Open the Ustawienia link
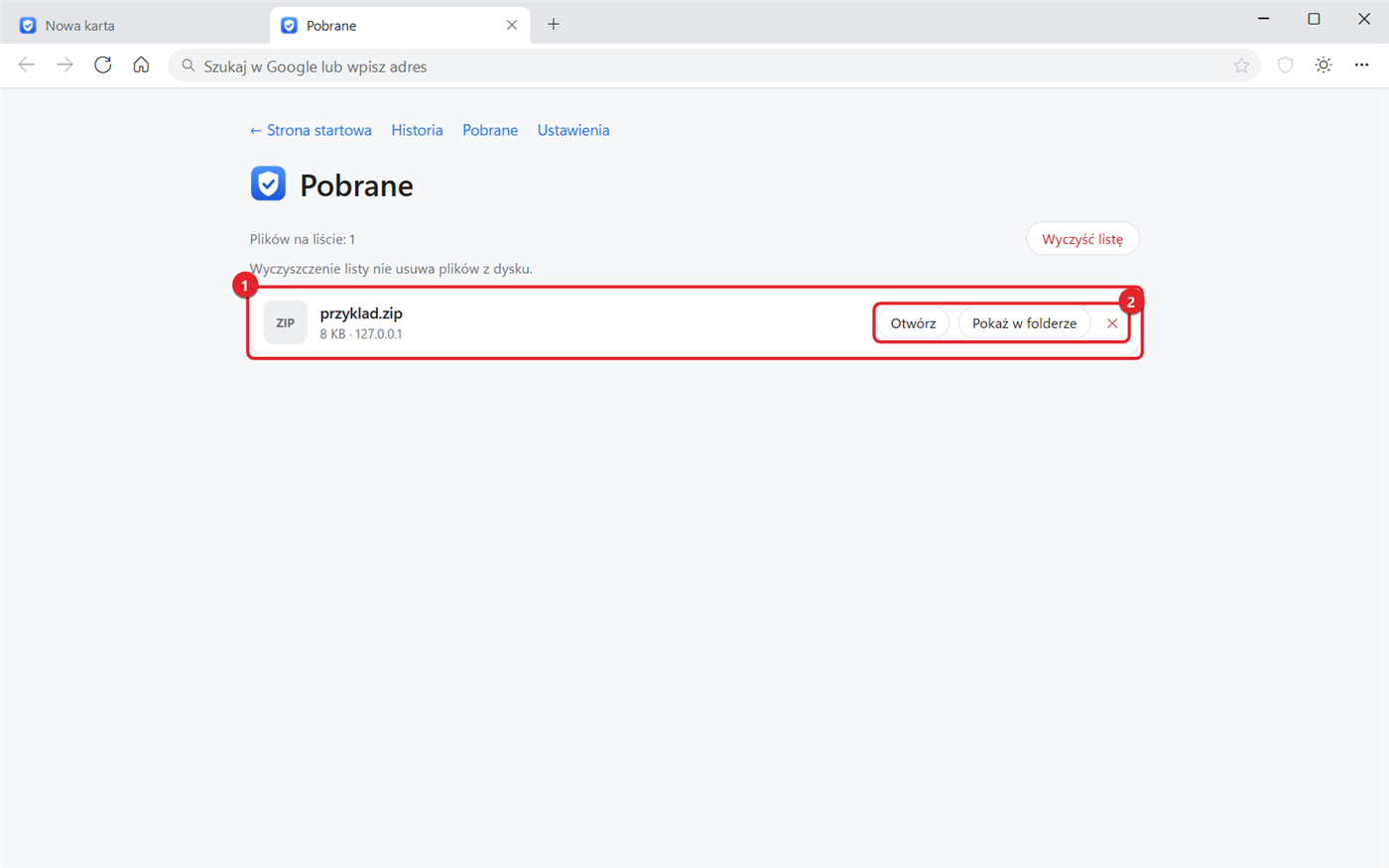The height and width of the screenshot is (868, 1389). coord(573,130)
